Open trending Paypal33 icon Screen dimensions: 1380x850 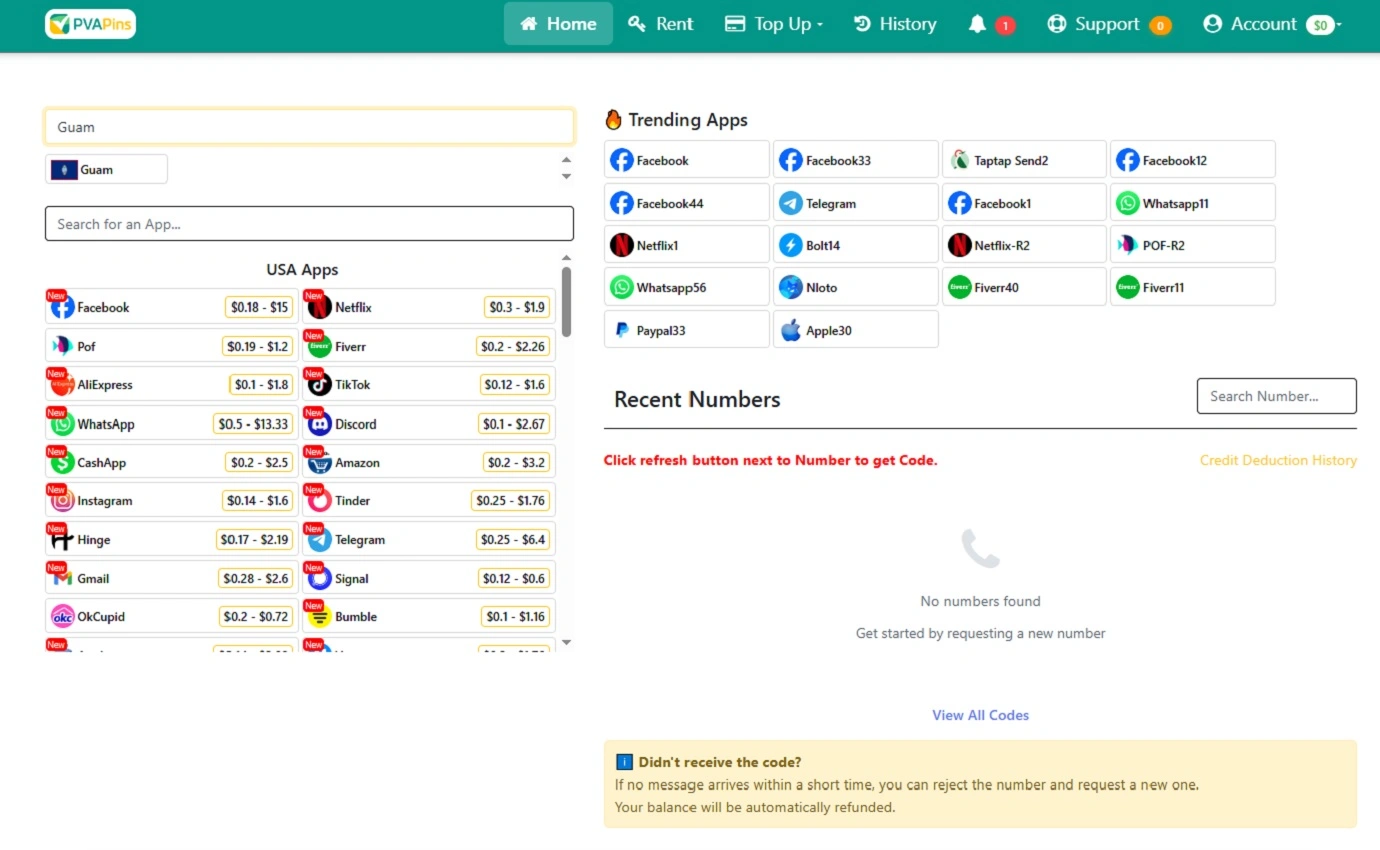coord(622,330)
